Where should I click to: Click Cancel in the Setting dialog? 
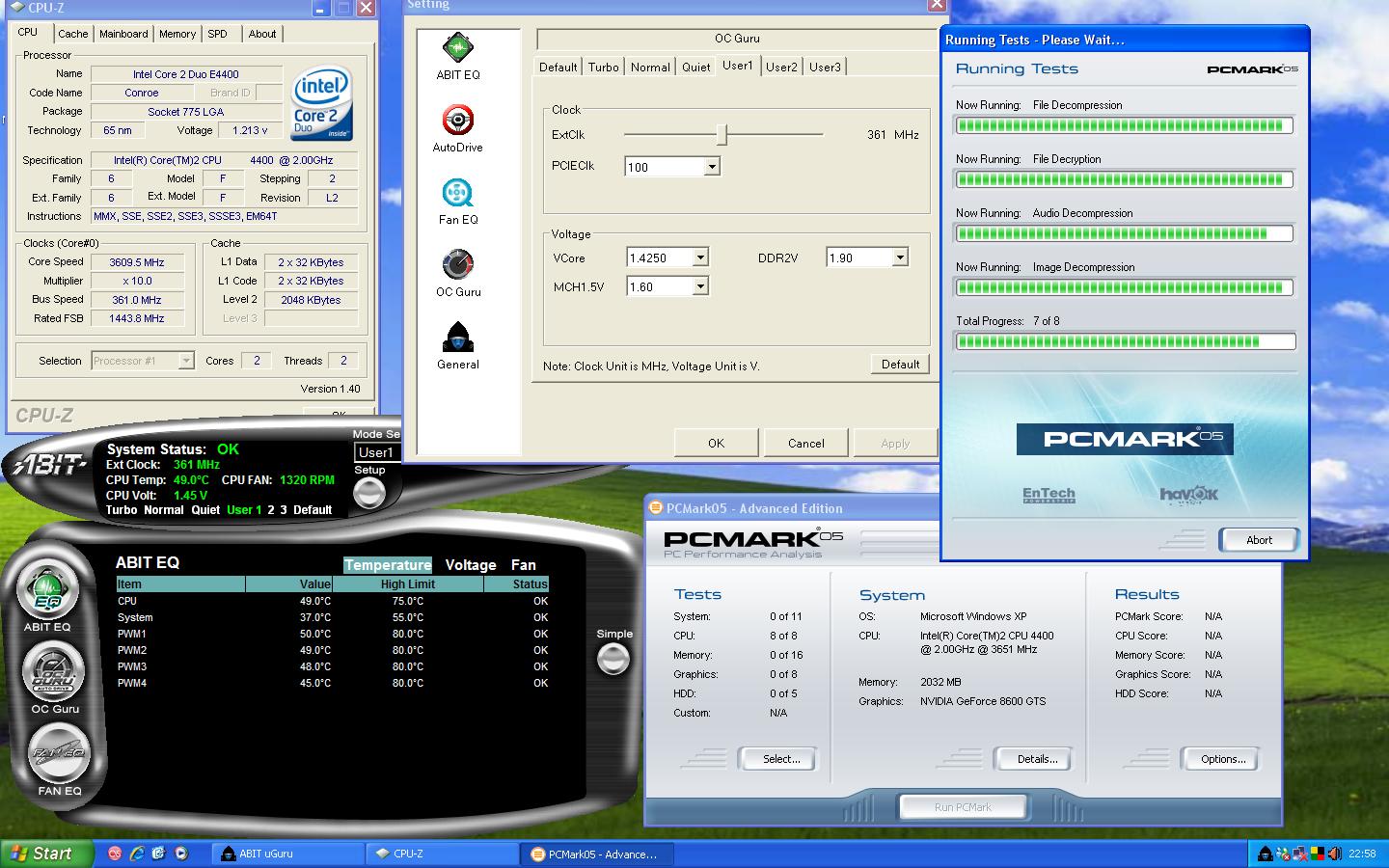[x=805, y=443]
